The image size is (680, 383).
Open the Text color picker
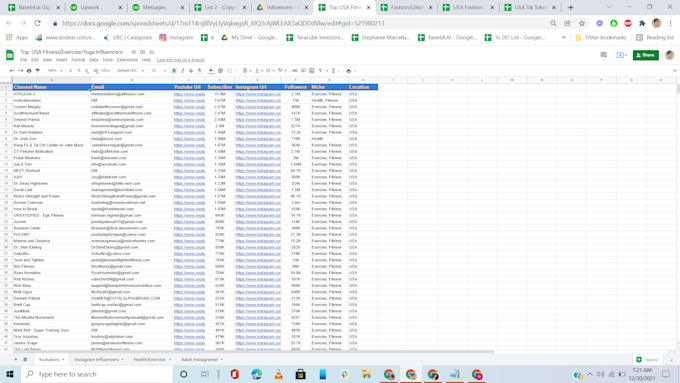tap(199, 70)
